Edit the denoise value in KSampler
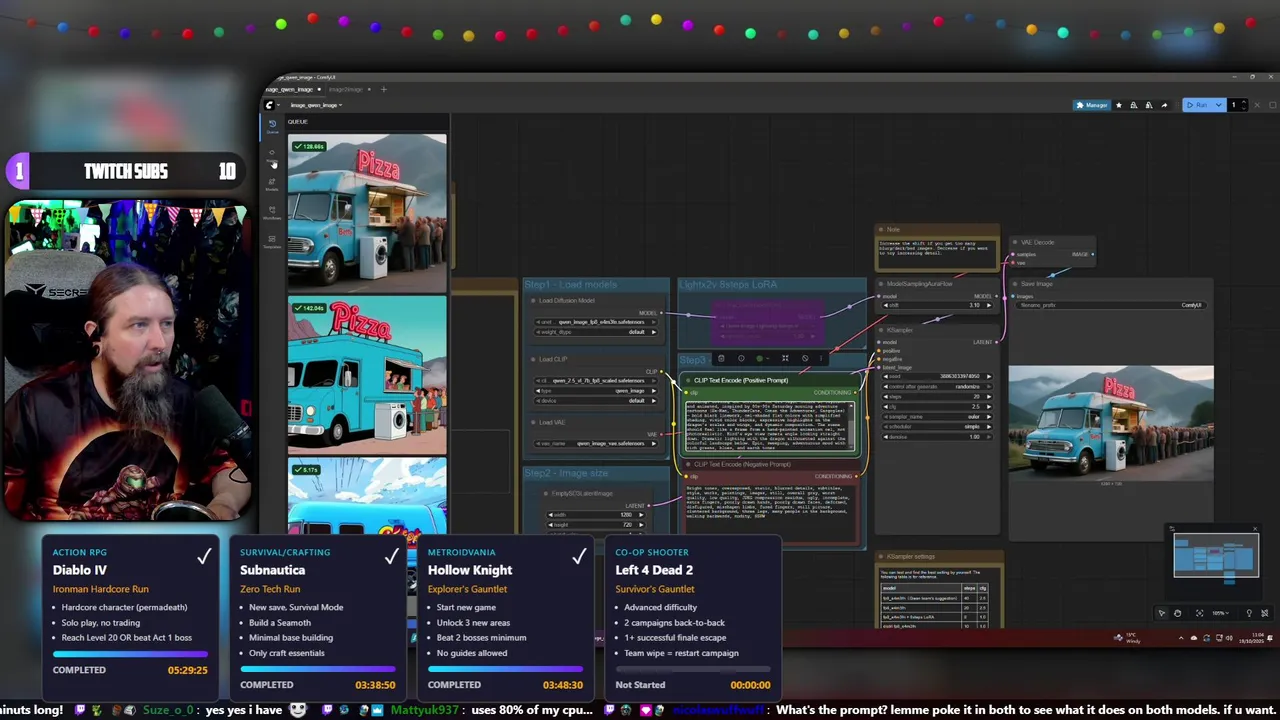 point(937,437)
